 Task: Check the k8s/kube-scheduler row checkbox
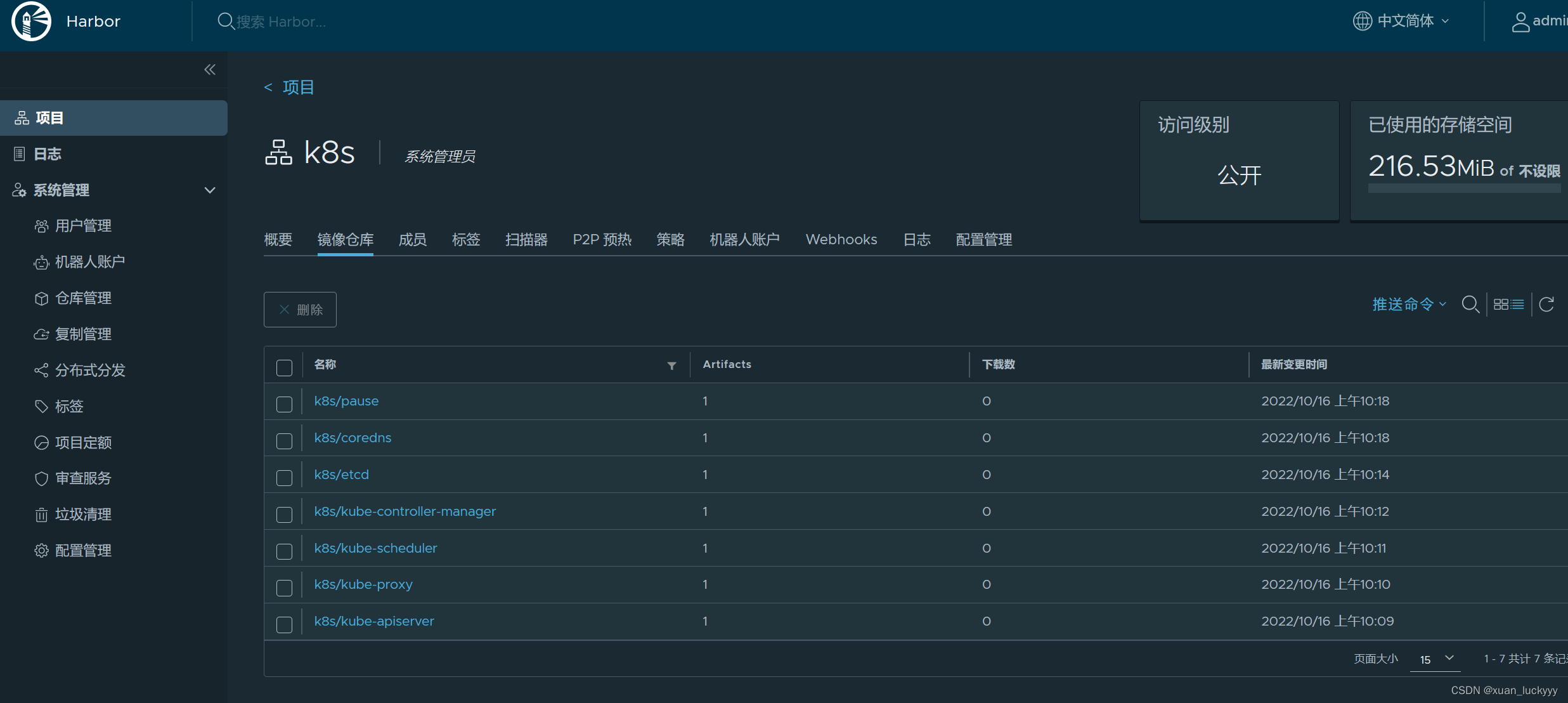pyautogui.click(x=284, y=551)
